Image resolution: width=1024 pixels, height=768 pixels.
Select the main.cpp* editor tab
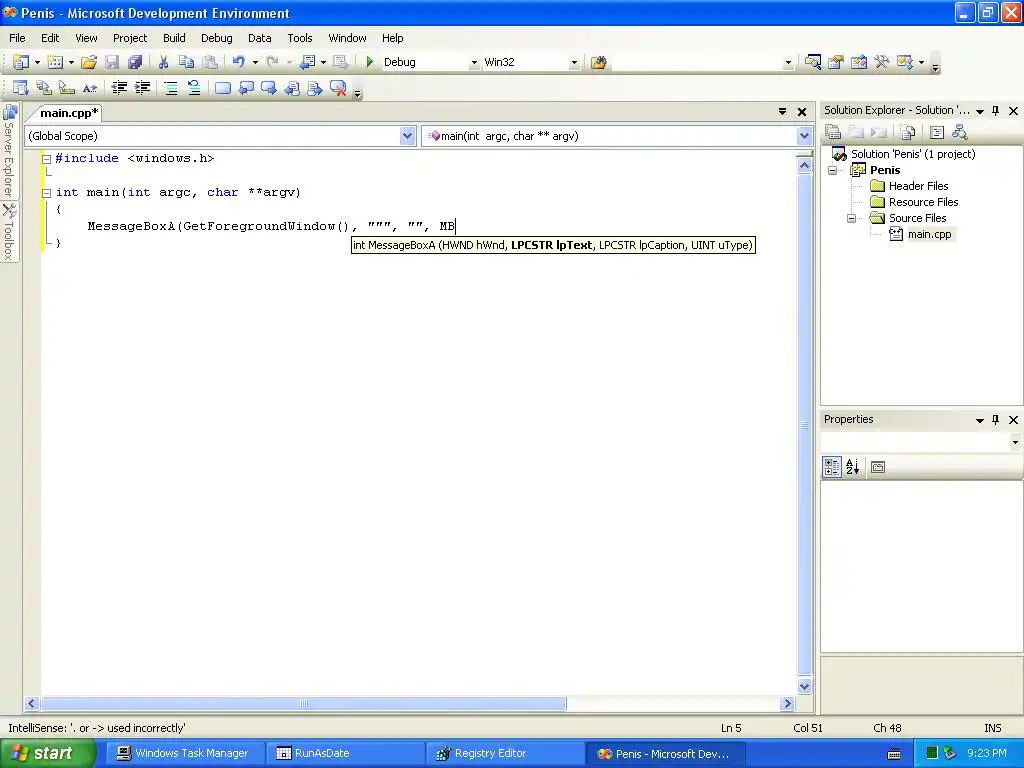click(69, 113)
